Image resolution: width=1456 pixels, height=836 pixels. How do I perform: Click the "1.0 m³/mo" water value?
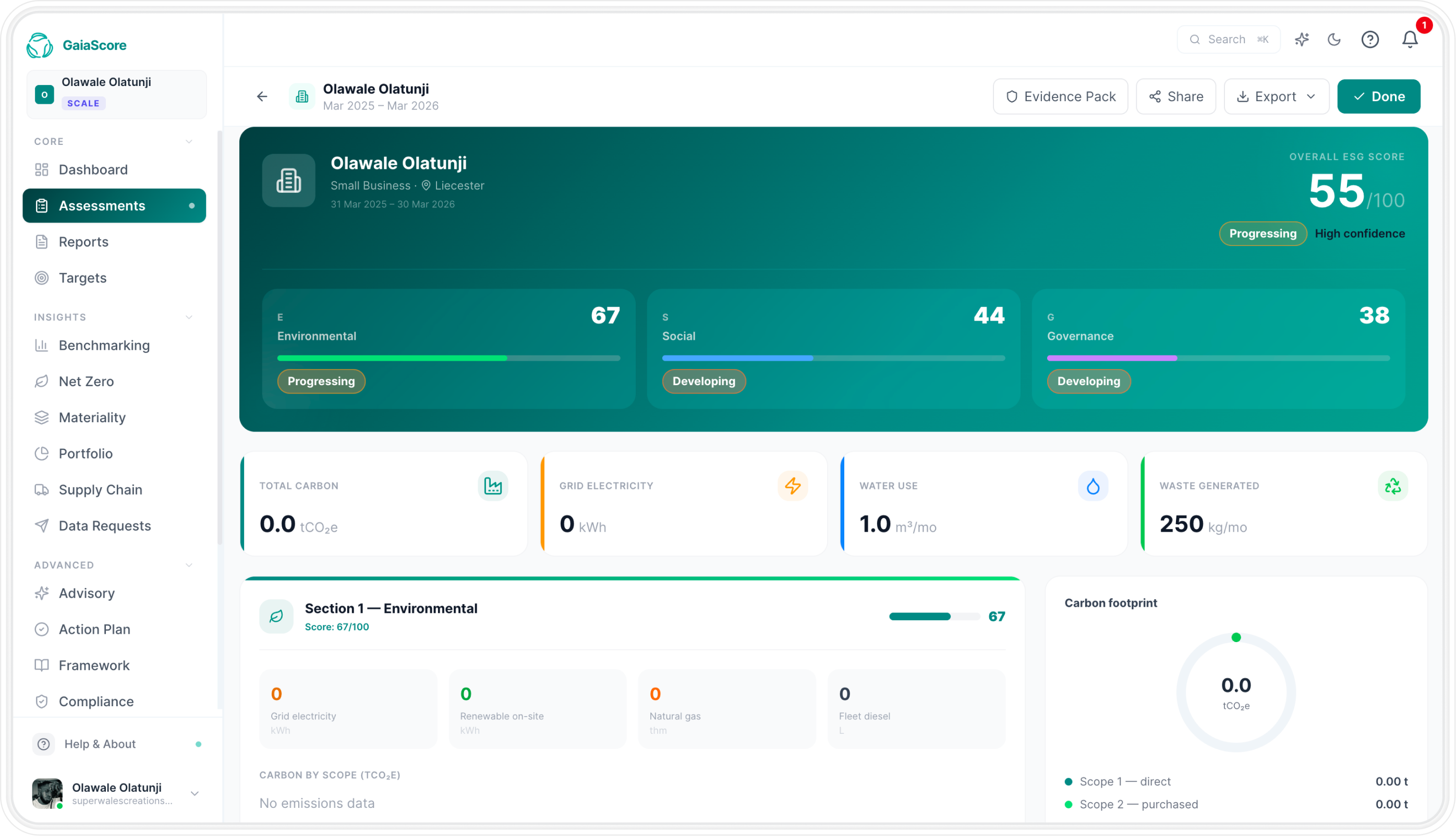897,524
